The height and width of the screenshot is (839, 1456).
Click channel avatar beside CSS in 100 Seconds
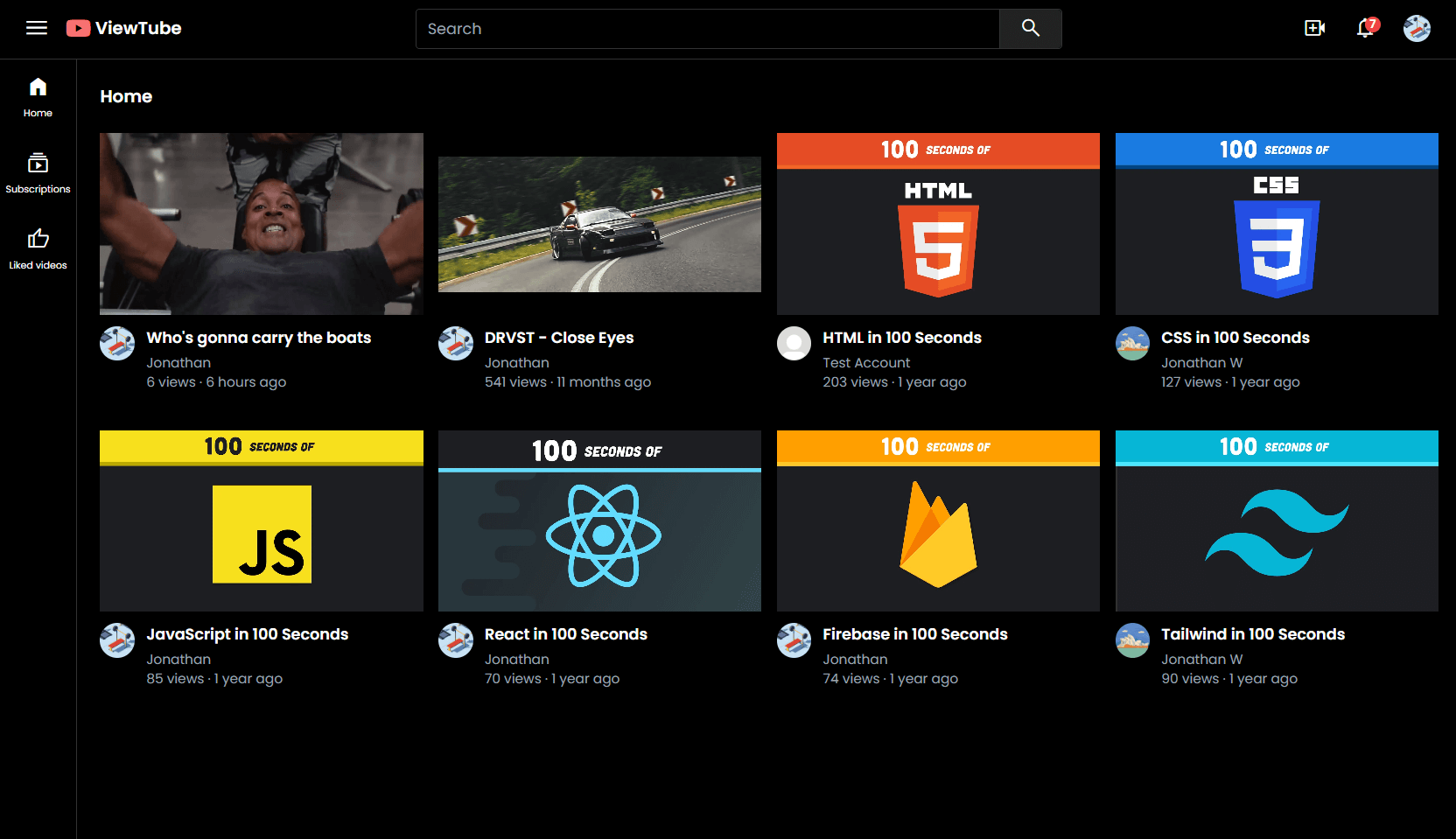(1133, 344)
